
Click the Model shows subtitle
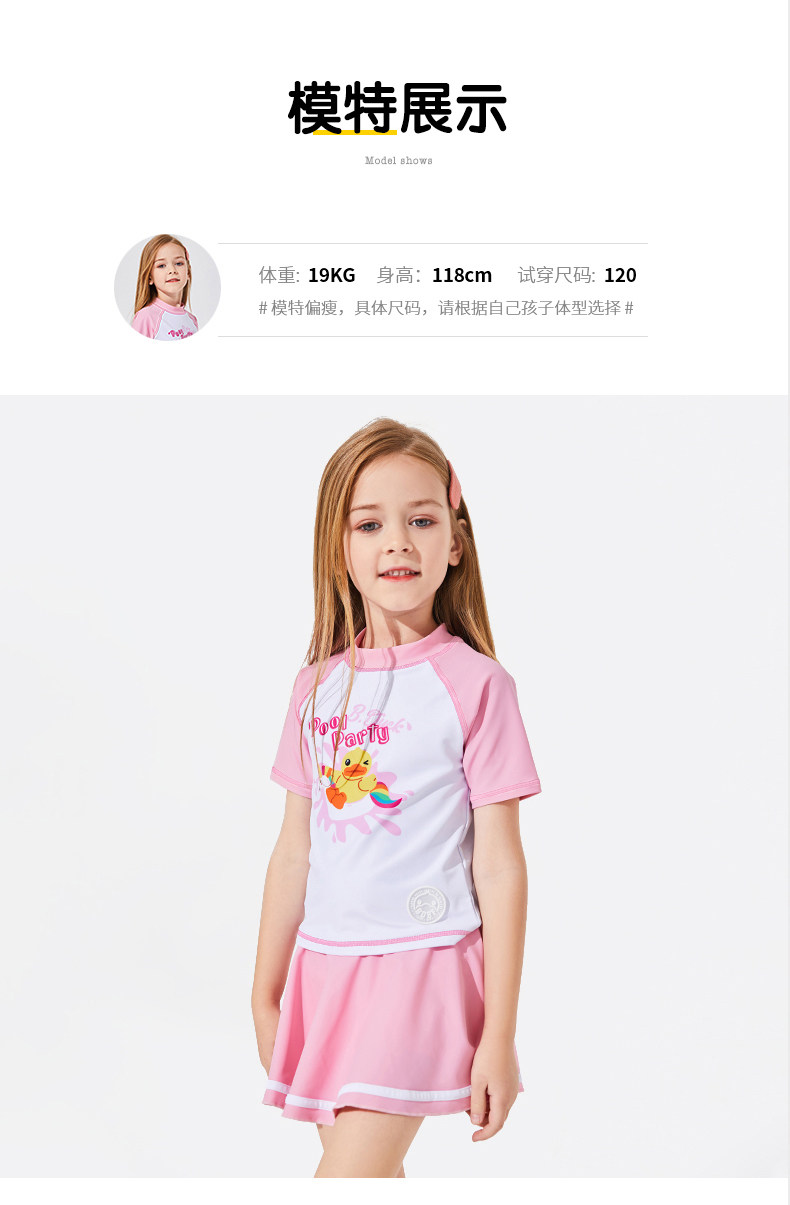point(398,160)
